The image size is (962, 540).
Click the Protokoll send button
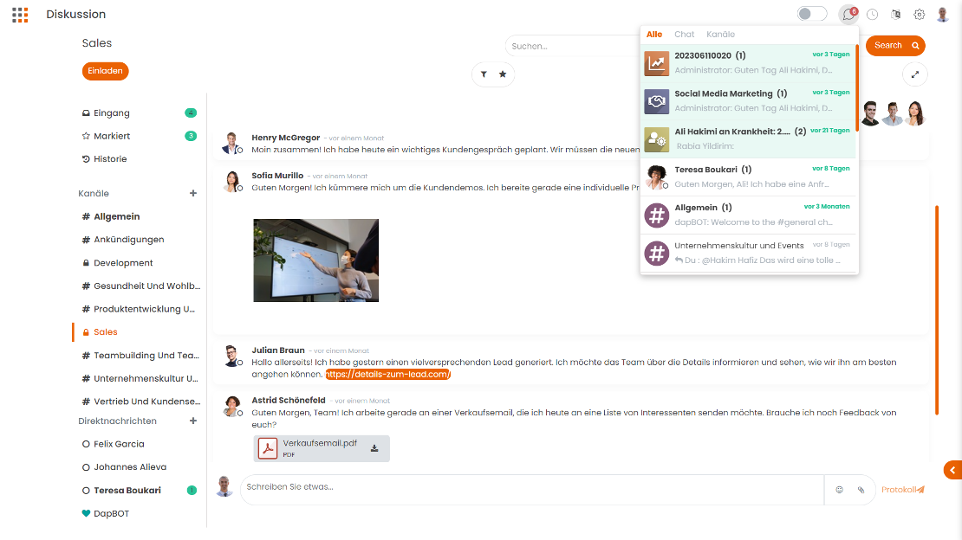click(902, 490)
